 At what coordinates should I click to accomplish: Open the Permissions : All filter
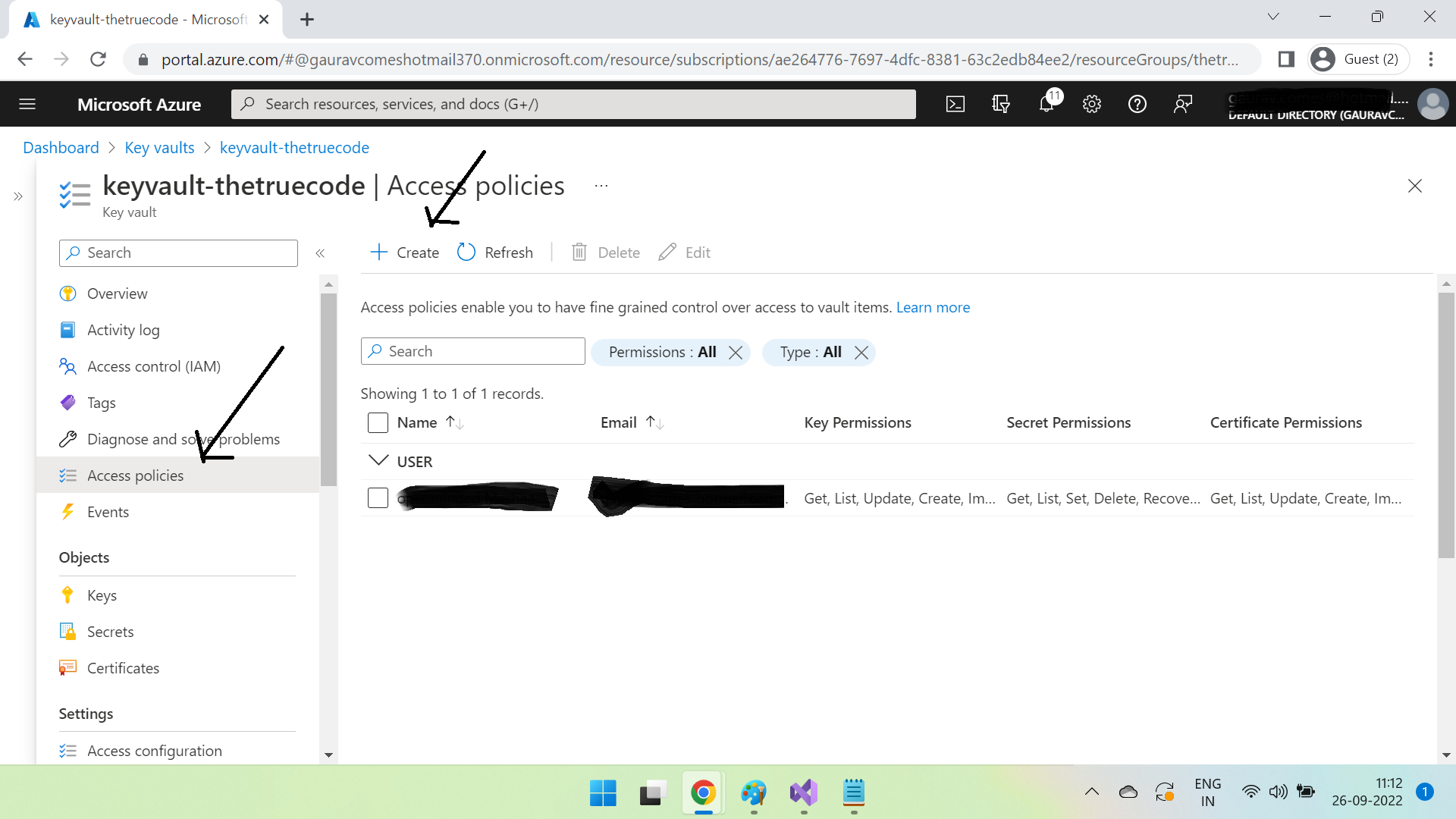click(662, 352)
